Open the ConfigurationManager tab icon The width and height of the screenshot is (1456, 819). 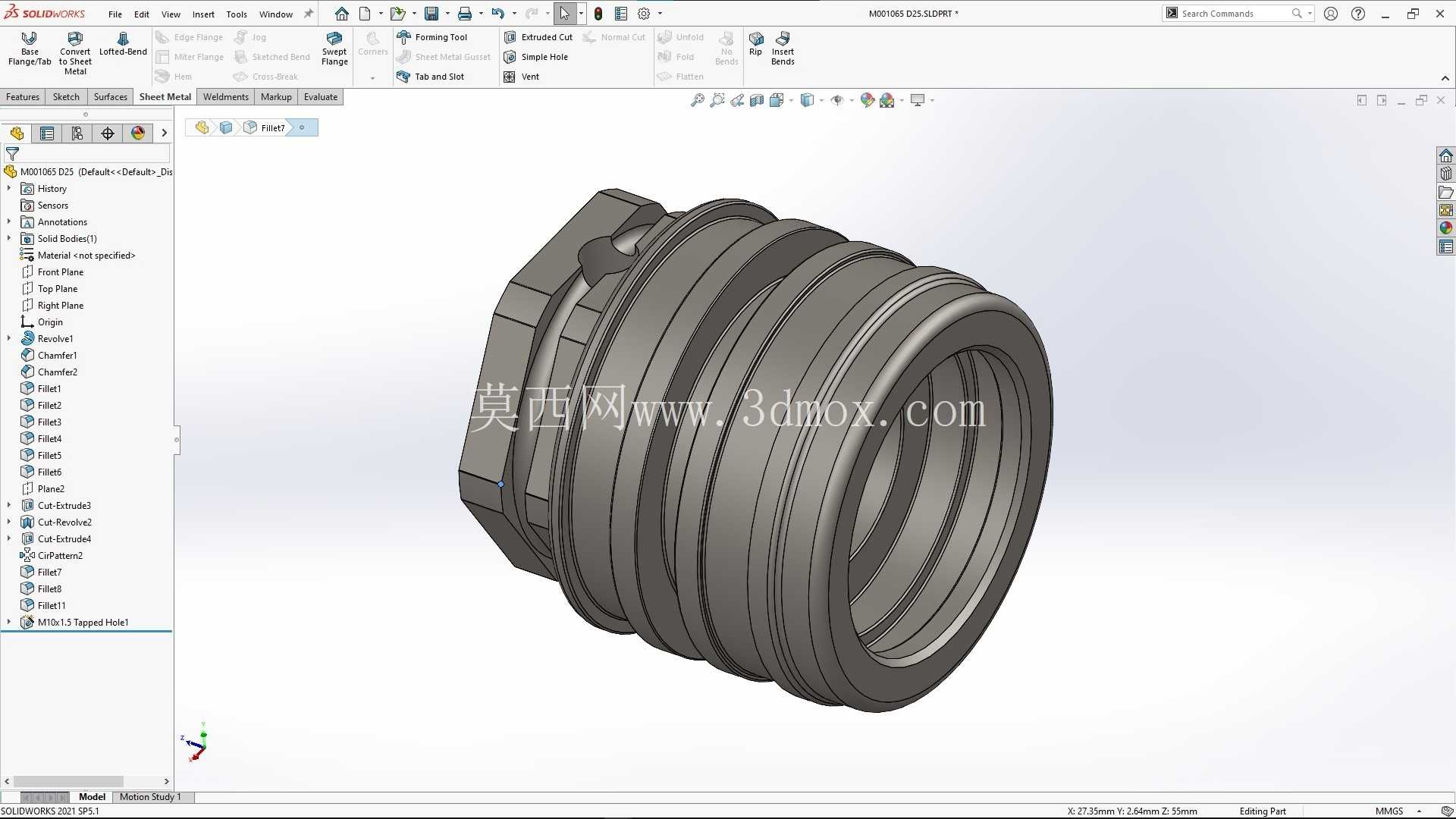[x=77, y=133]
